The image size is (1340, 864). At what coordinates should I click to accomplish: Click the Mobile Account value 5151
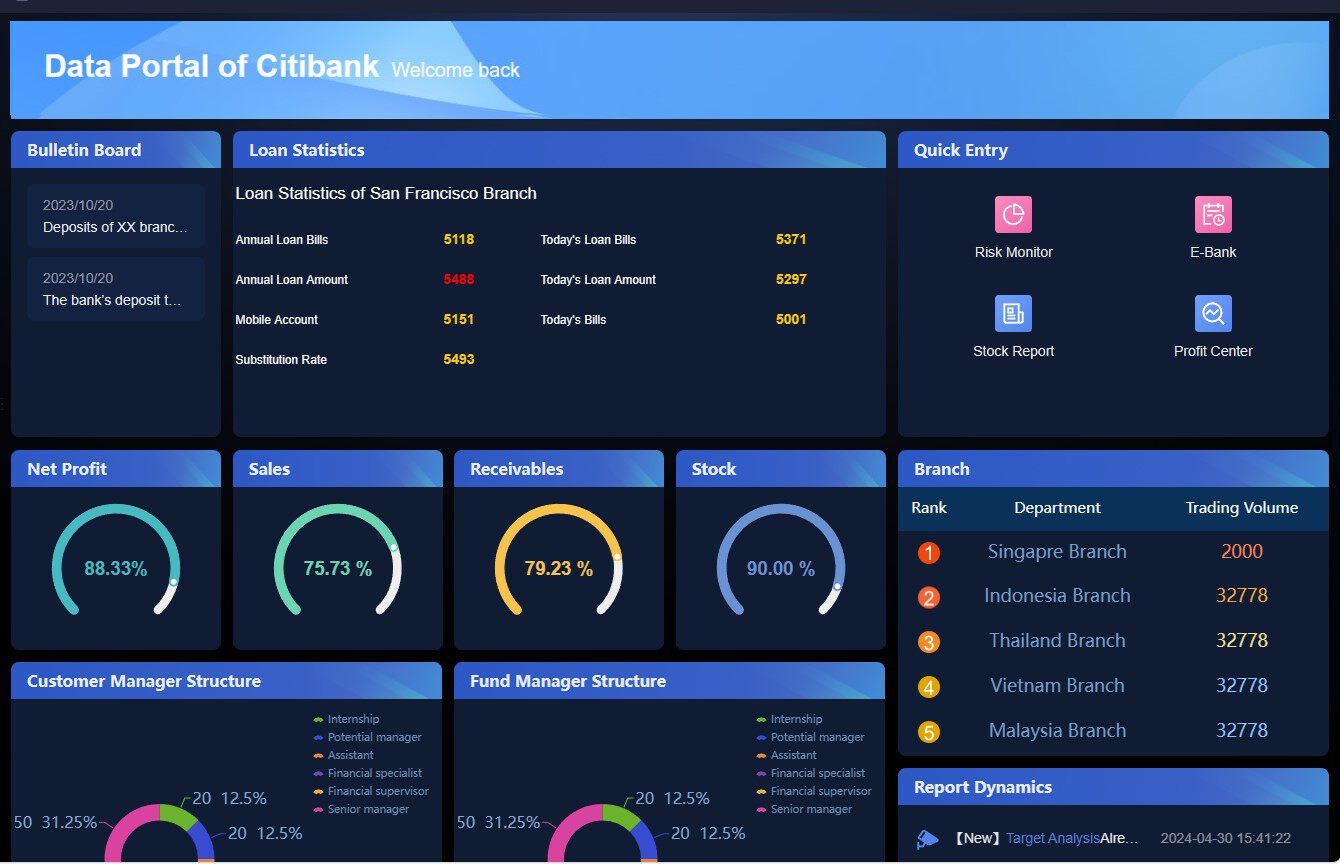click(x=459, y=320)
